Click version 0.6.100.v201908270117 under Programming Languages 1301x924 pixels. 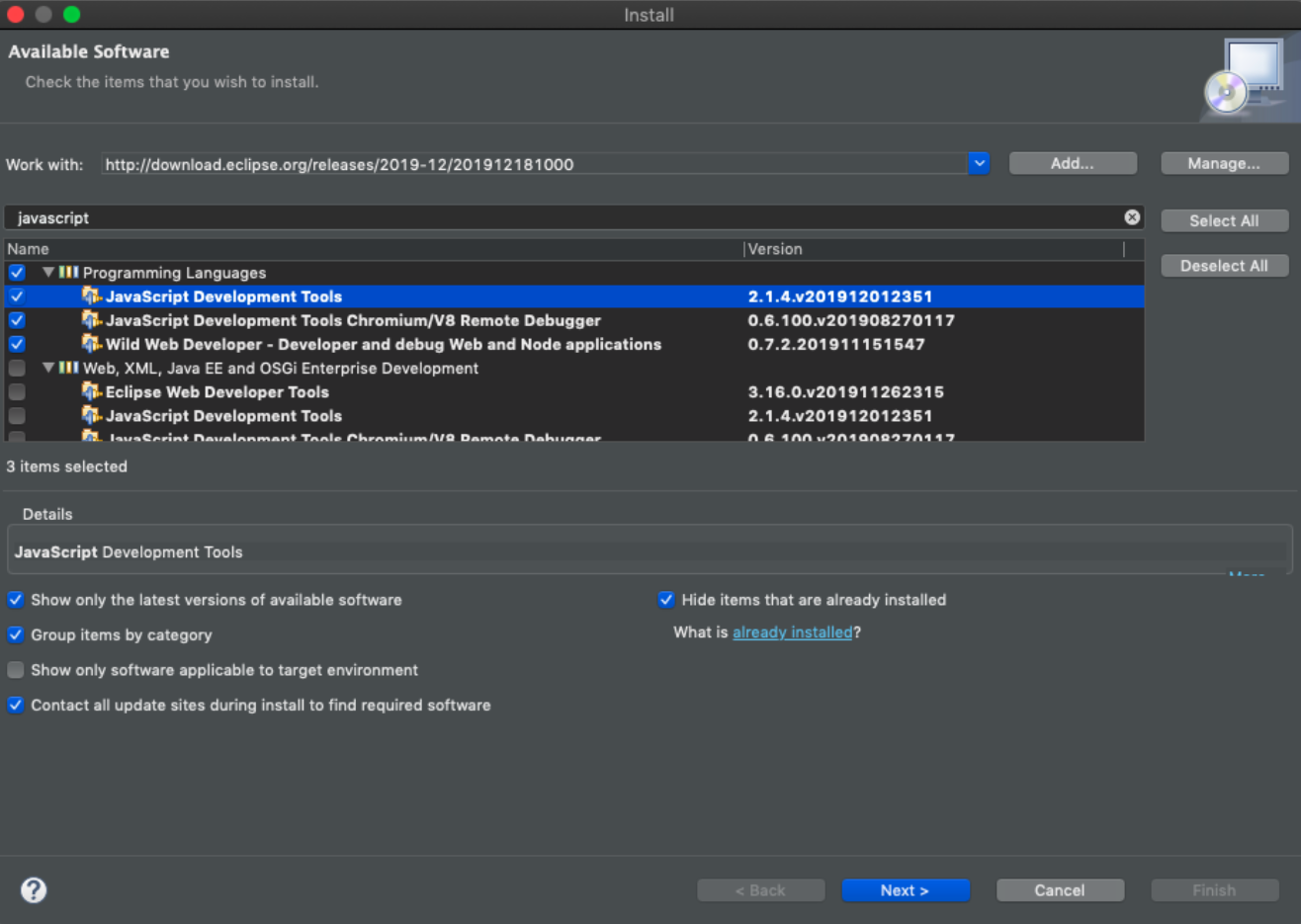coord(851,320)
